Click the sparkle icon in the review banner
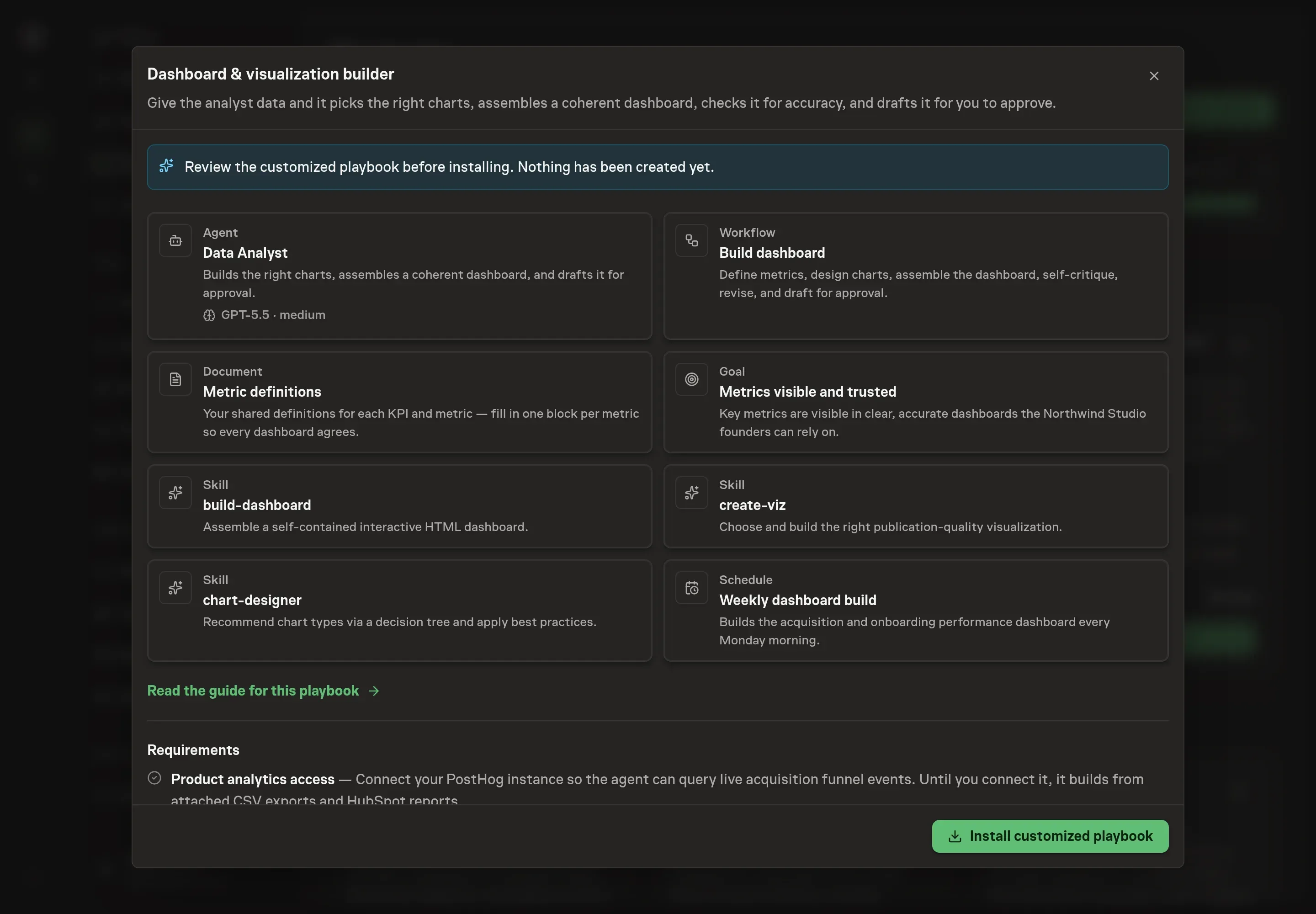This screenshot has height=914, width=1316. pos(166,166)
